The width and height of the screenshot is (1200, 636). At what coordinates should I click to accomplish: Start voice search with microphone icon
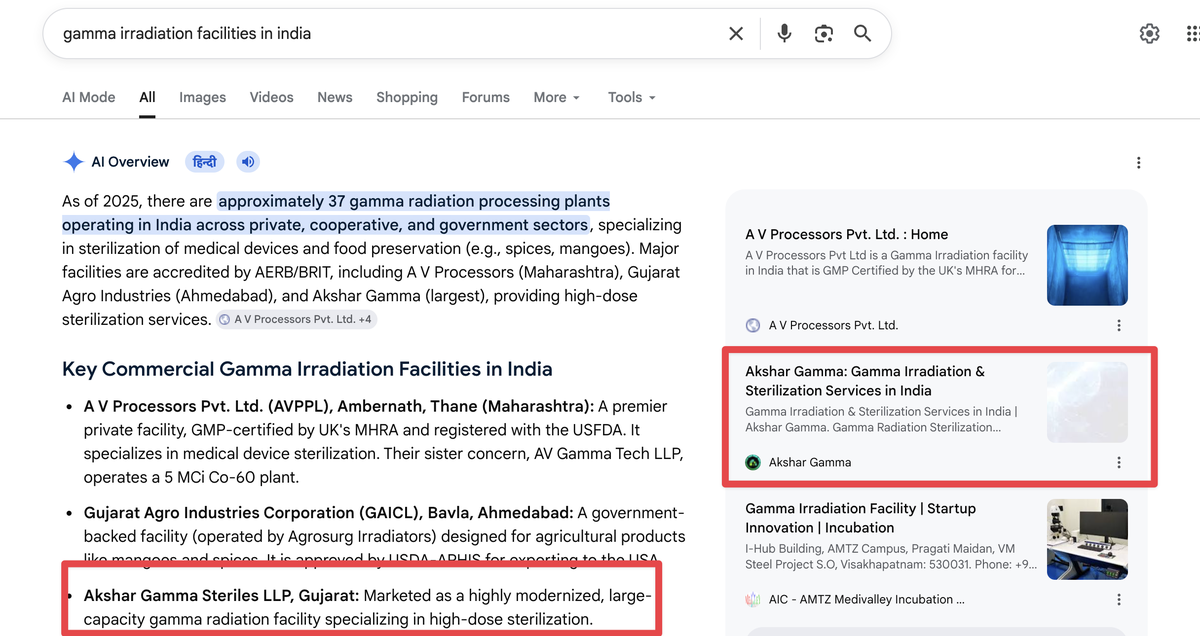(x=784, y=34)
